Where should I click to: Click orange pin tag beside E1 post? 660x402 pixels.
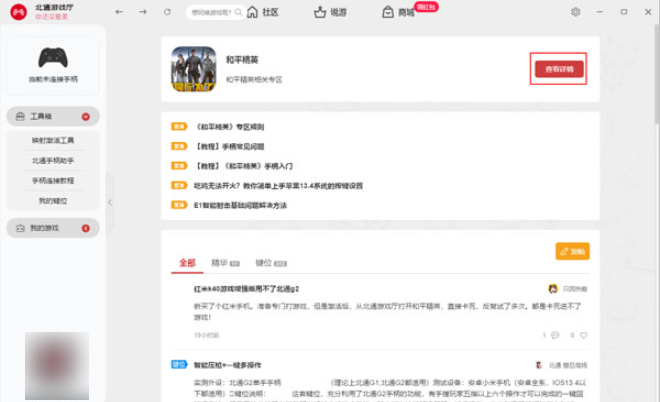(179, 205)
